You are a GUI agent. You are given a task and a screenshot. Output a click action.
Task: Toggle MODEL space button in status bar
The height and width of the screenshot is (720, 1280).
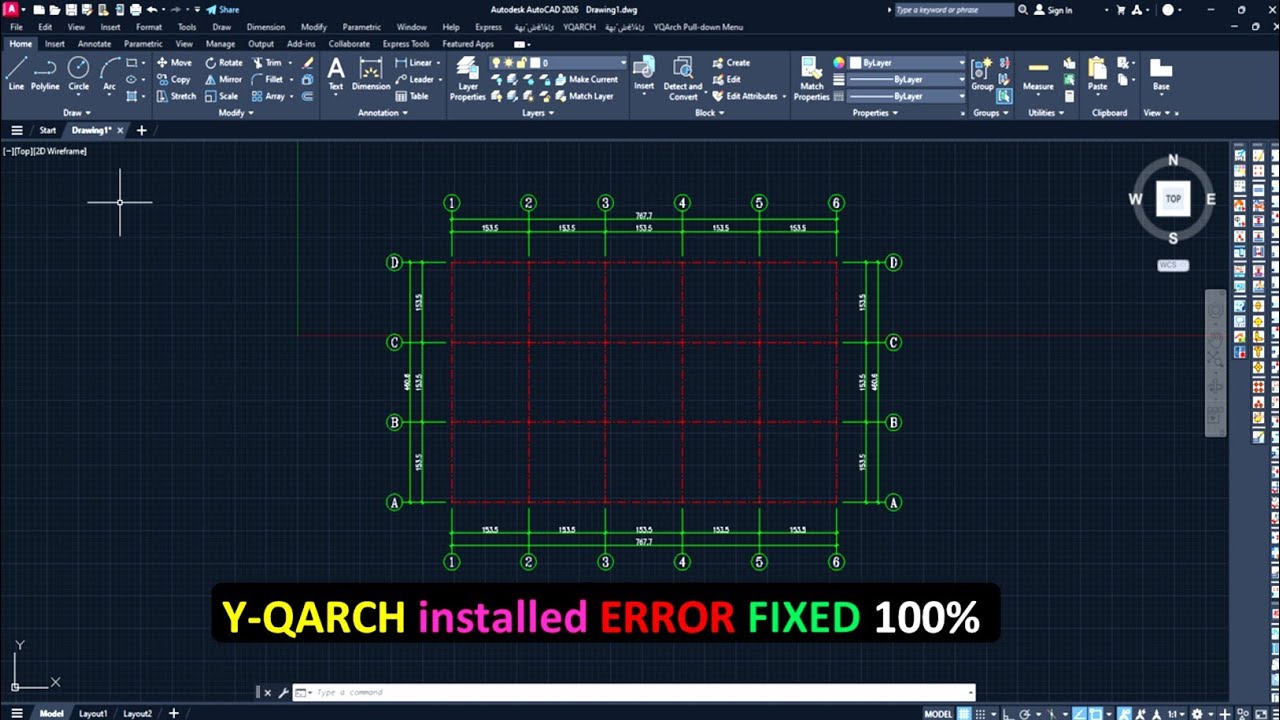tap(938, 713)
